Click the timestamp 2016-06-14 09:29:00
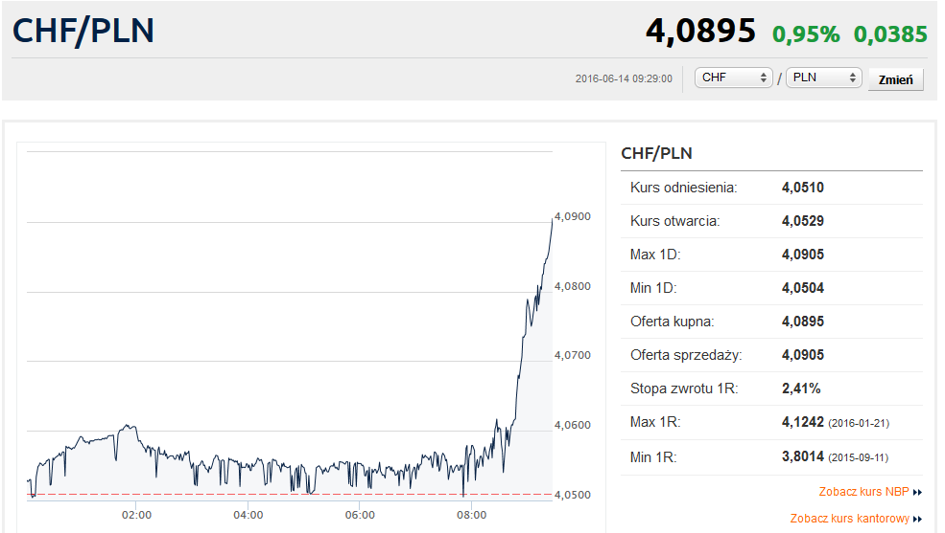 pyautogui.click(x=624, y=78)
